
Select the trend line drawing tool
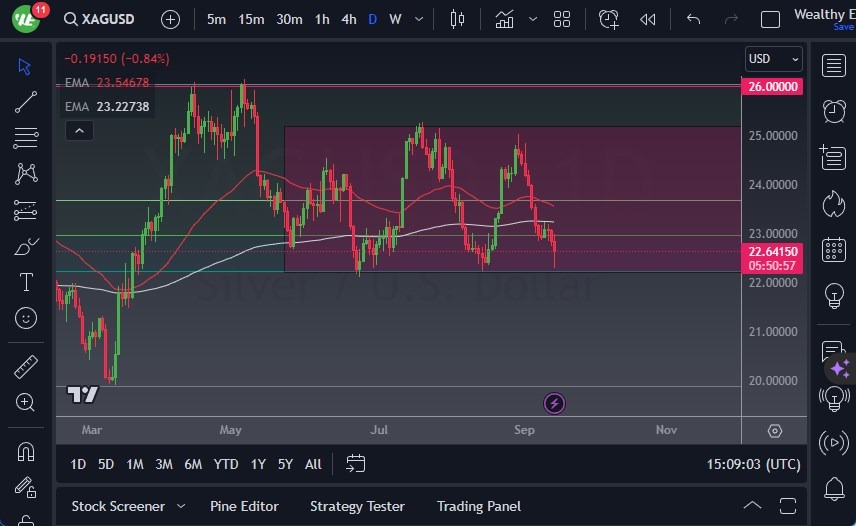[26, 102]
